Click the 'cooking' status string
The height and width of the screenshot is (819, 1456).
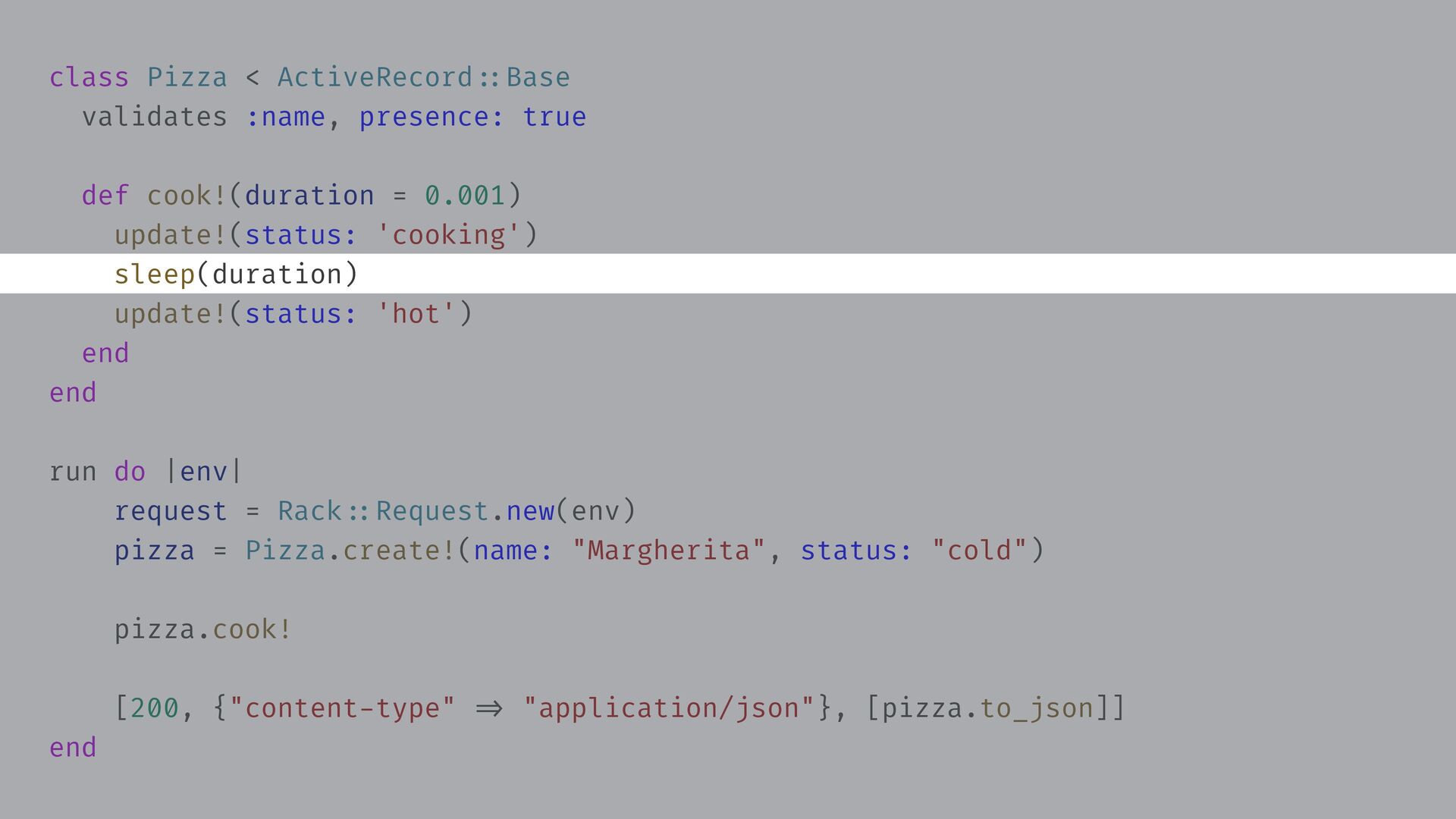[x=449, y=235]
